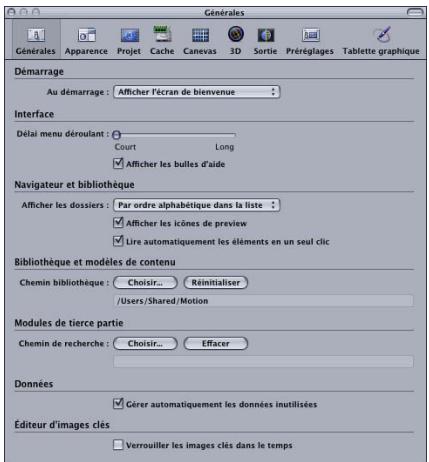Open the Sortie preferences pane icon
The height and width of the screenshot is (462, 429).
click(x=265, y=40)
